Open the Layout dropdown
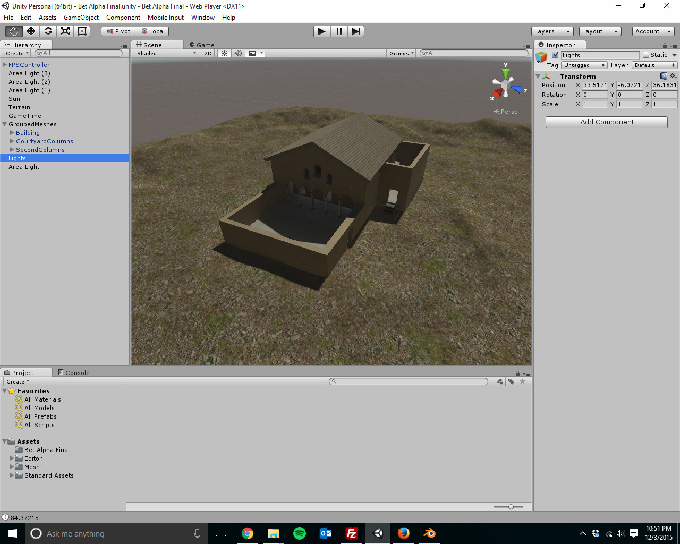Image resolution: width=680 pixels, height=544 pixels. pyautogui.click(x=600, y=31)
